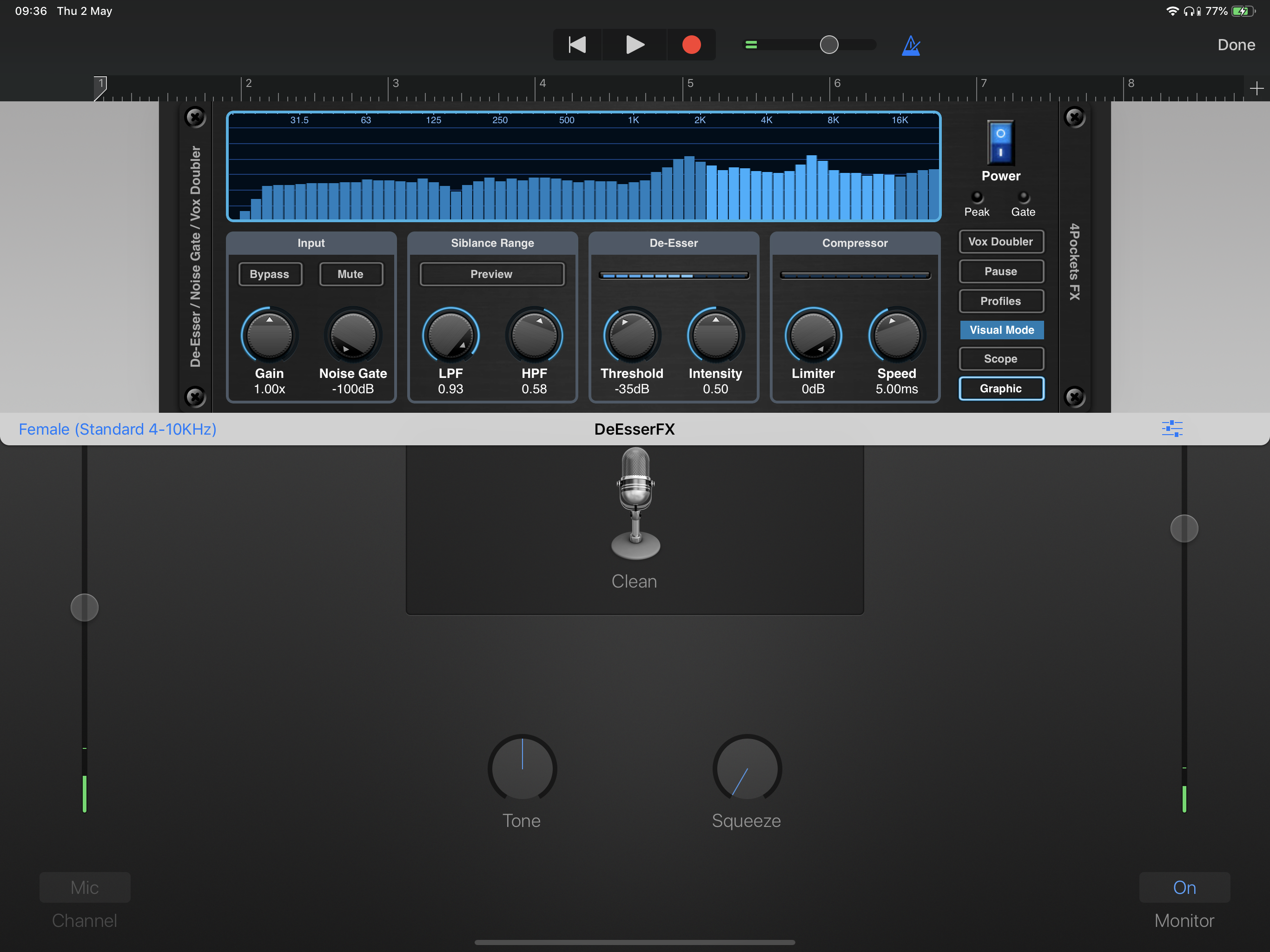Turn off Monitor using the On button

pos(1184,887)
